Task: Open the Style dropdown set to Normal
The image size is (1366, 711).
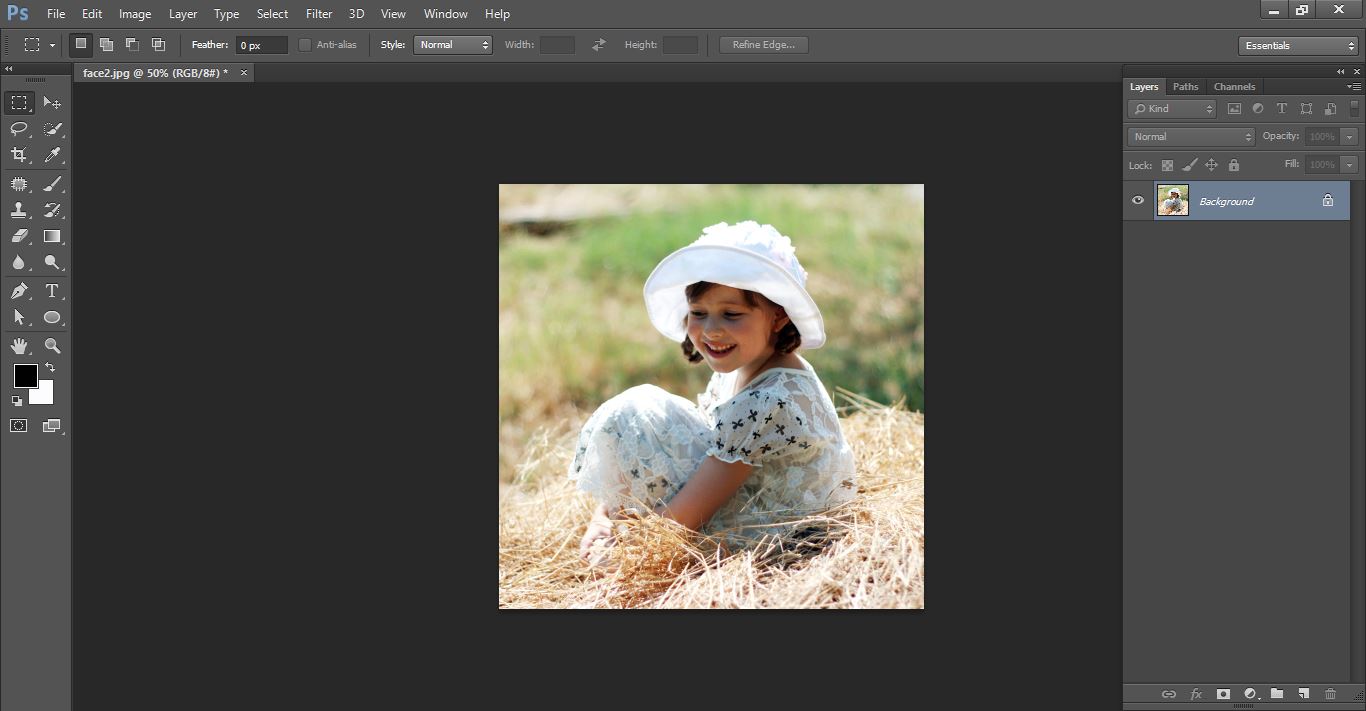Action: pos(452,45)
